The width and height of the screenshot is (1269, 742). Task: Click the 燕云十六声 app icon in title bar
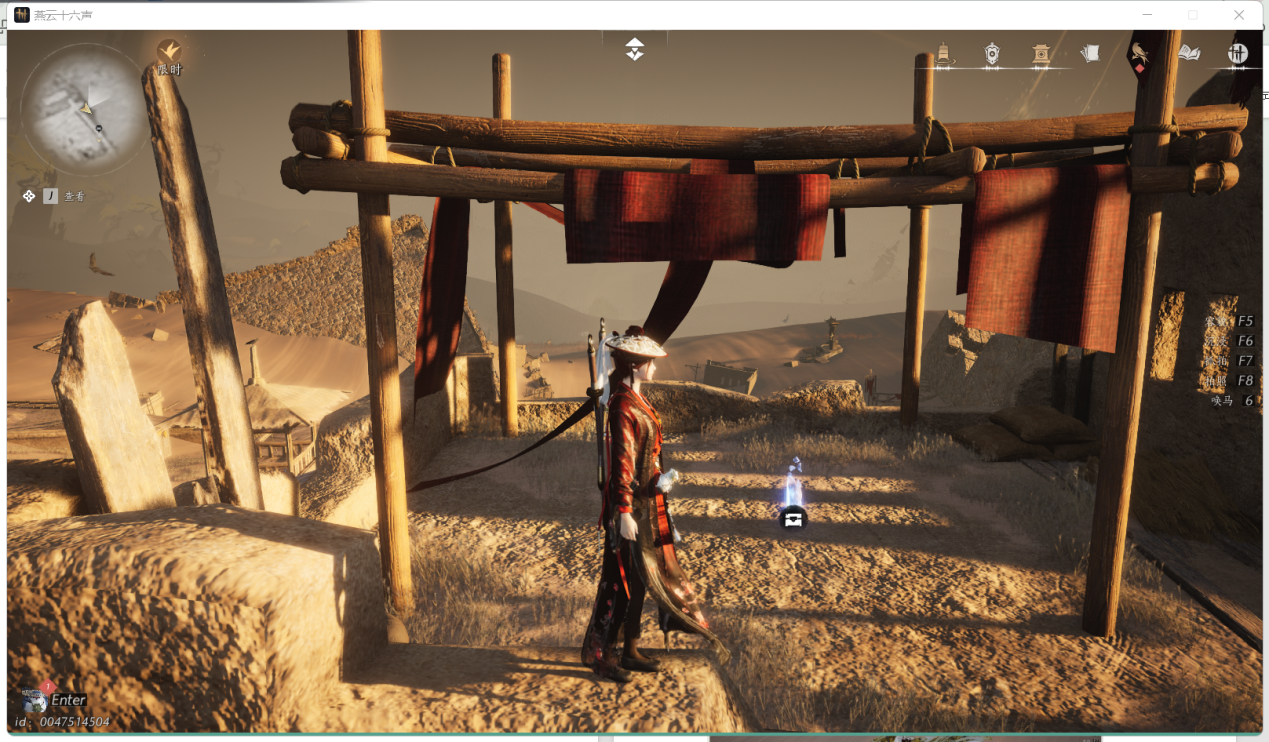(22, 14)
